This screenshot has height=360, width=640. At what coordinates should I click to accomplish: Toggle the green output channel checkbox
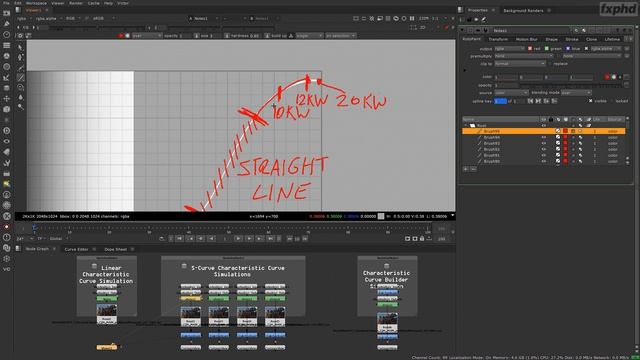(547, 49)
